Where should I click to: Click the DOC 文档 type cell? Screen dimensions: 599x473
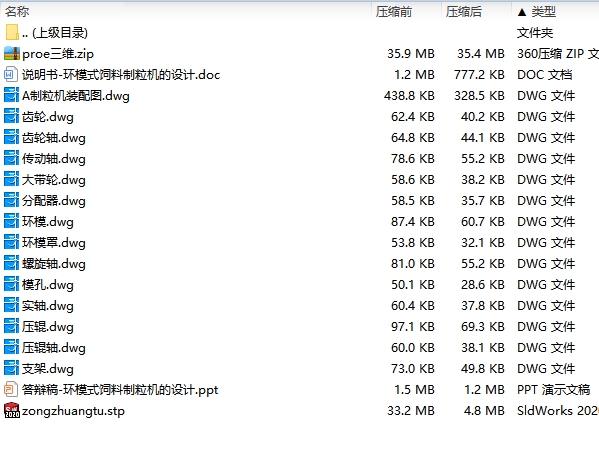(544, 75)
